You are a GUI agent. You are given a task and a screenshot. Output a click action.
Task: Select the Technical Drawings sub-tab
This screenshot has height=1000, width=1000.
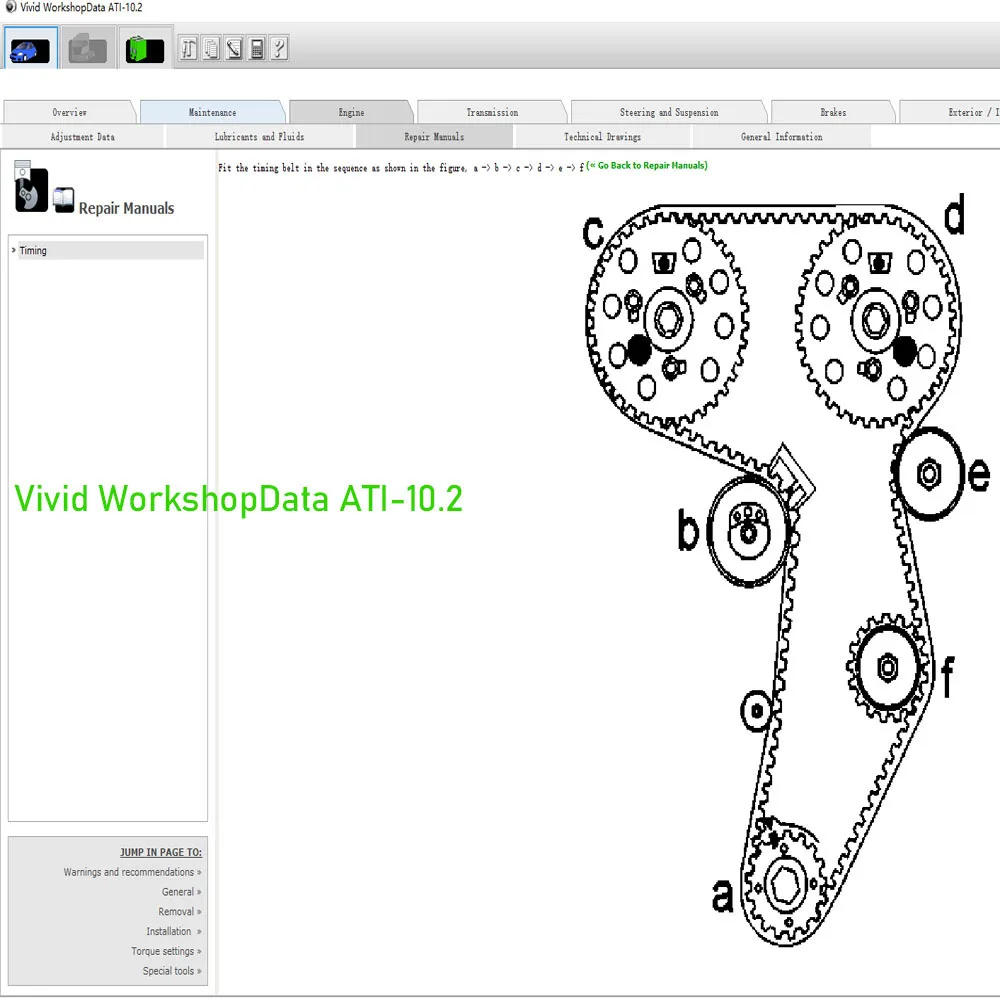coord(602,136)
